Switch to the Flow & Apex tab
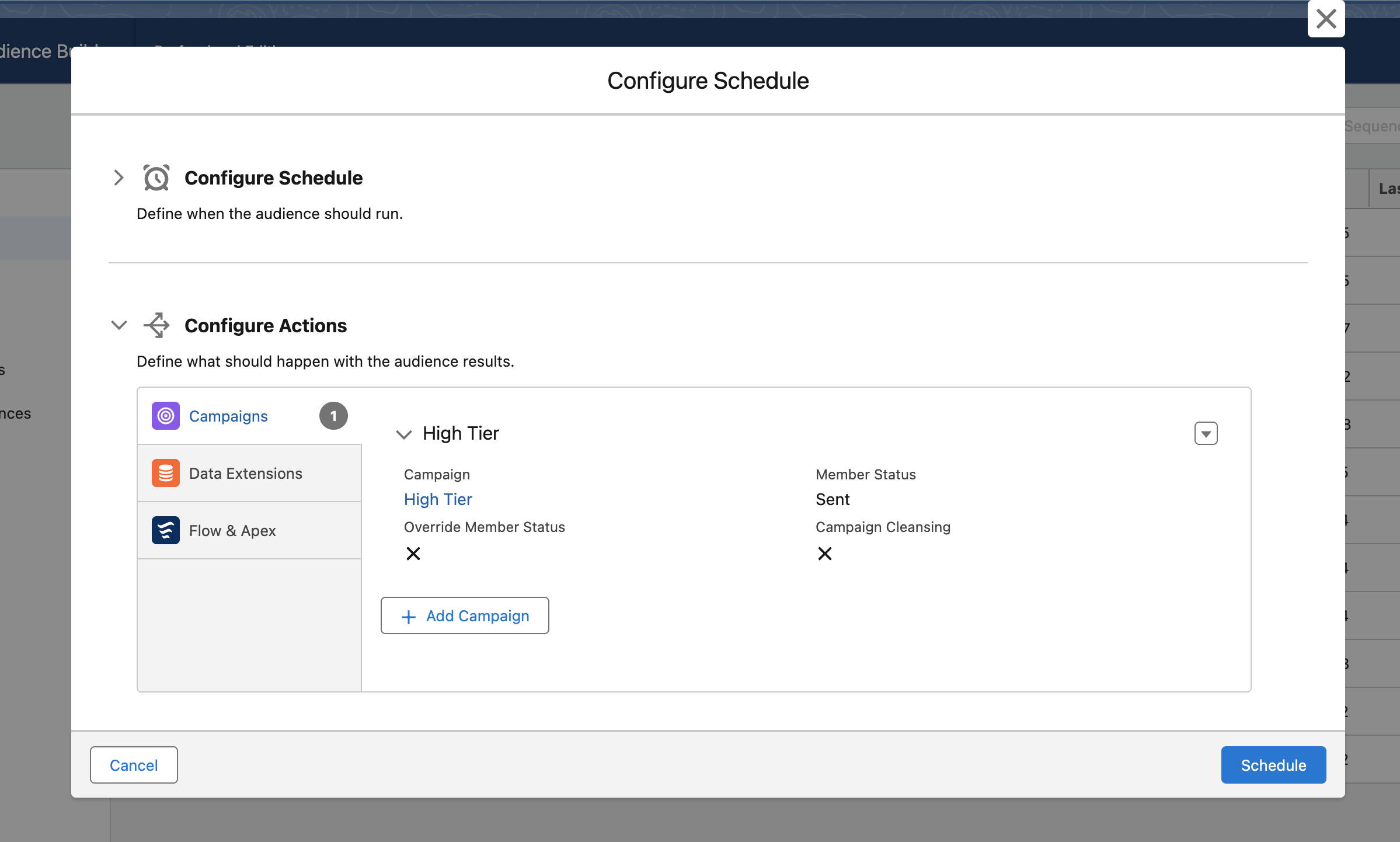The image size is (1400, 842). (232, 531)
